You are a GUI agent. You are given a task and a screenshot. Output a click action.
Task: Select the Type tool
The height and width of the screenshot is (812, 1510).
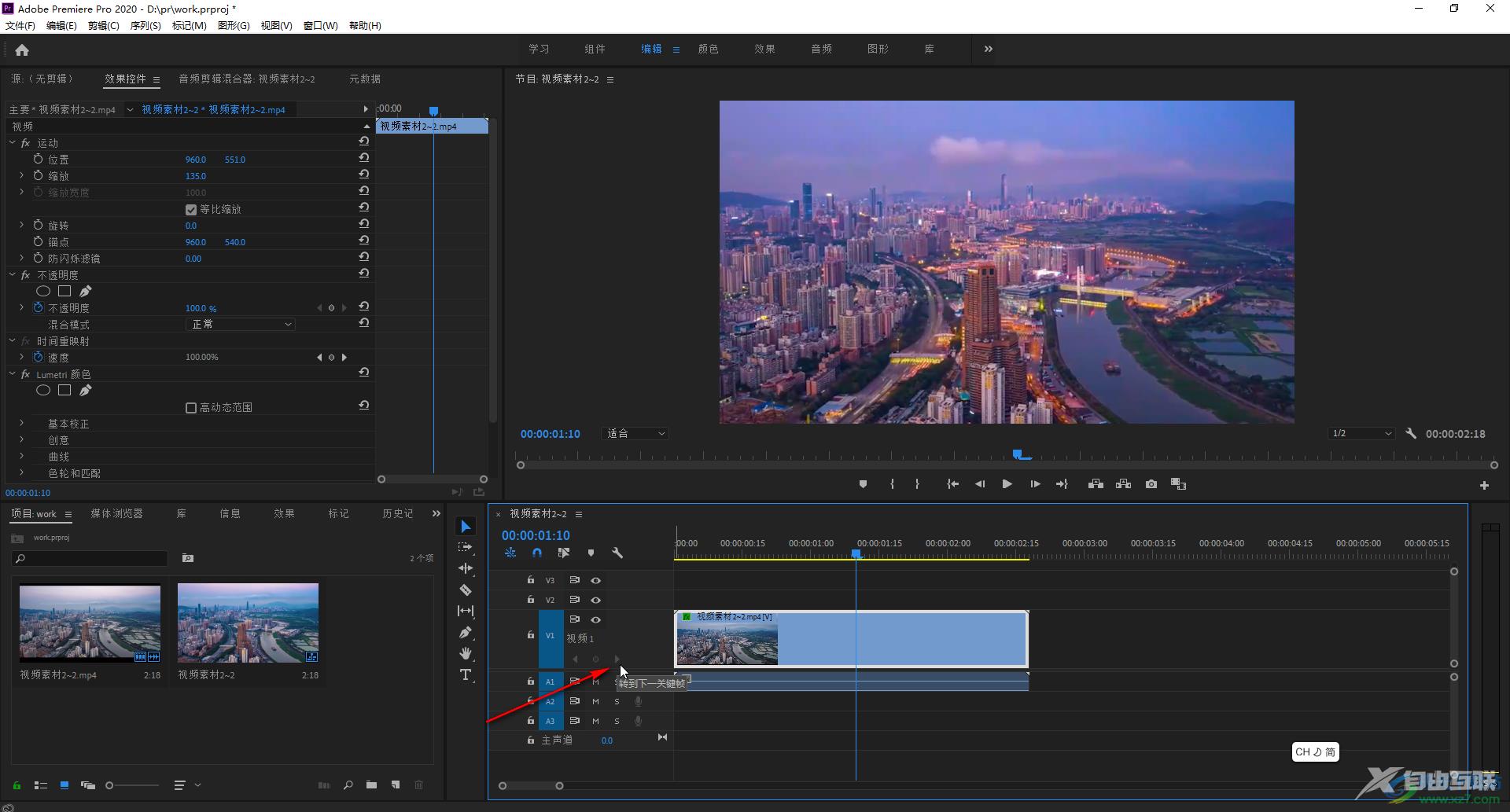coord(466,674)
